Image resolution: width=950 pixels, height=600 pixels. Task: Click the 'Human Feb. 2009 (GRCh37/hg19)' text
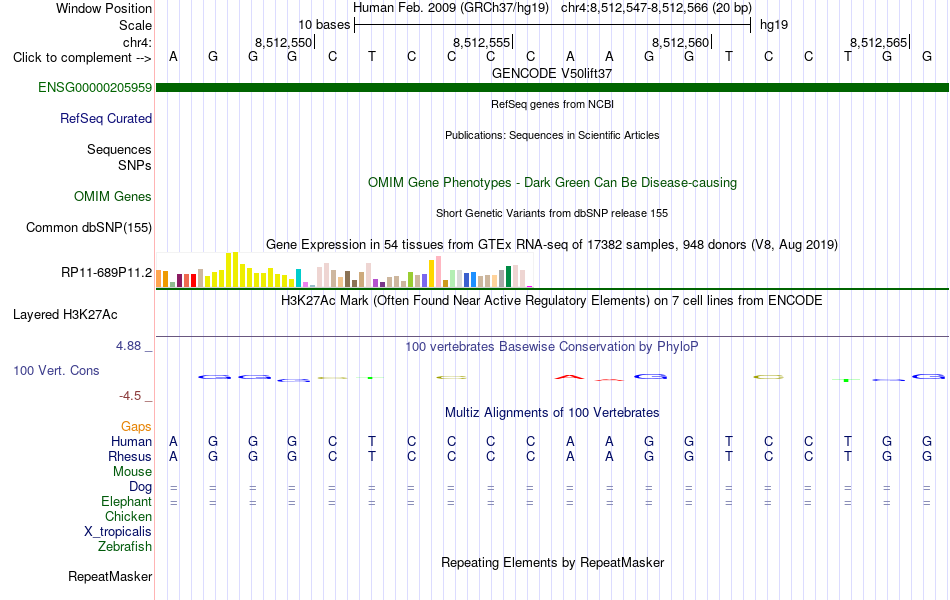point(451,8)
